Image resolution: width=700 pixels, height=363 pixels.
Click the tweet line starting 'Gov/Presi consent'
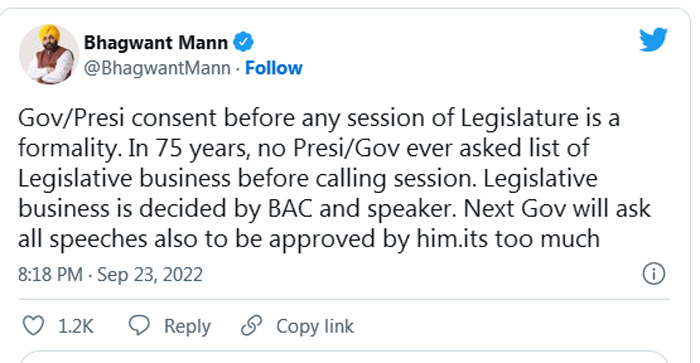(x=319, y=119)
